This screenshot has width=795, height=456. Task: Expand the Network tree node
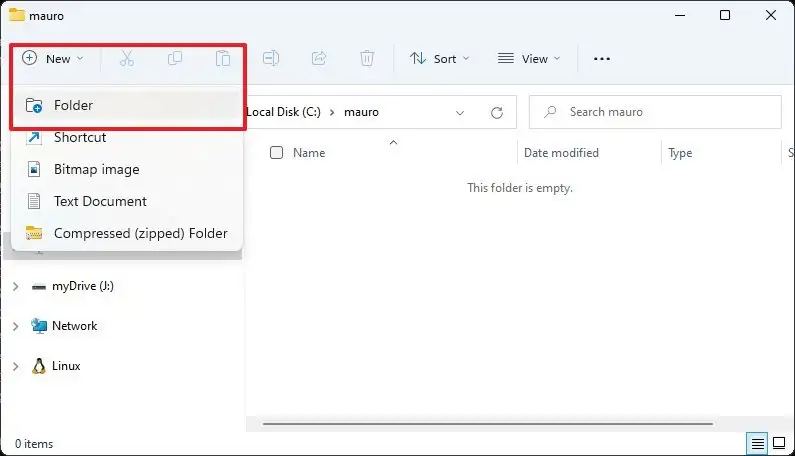[x=16, y=326]
